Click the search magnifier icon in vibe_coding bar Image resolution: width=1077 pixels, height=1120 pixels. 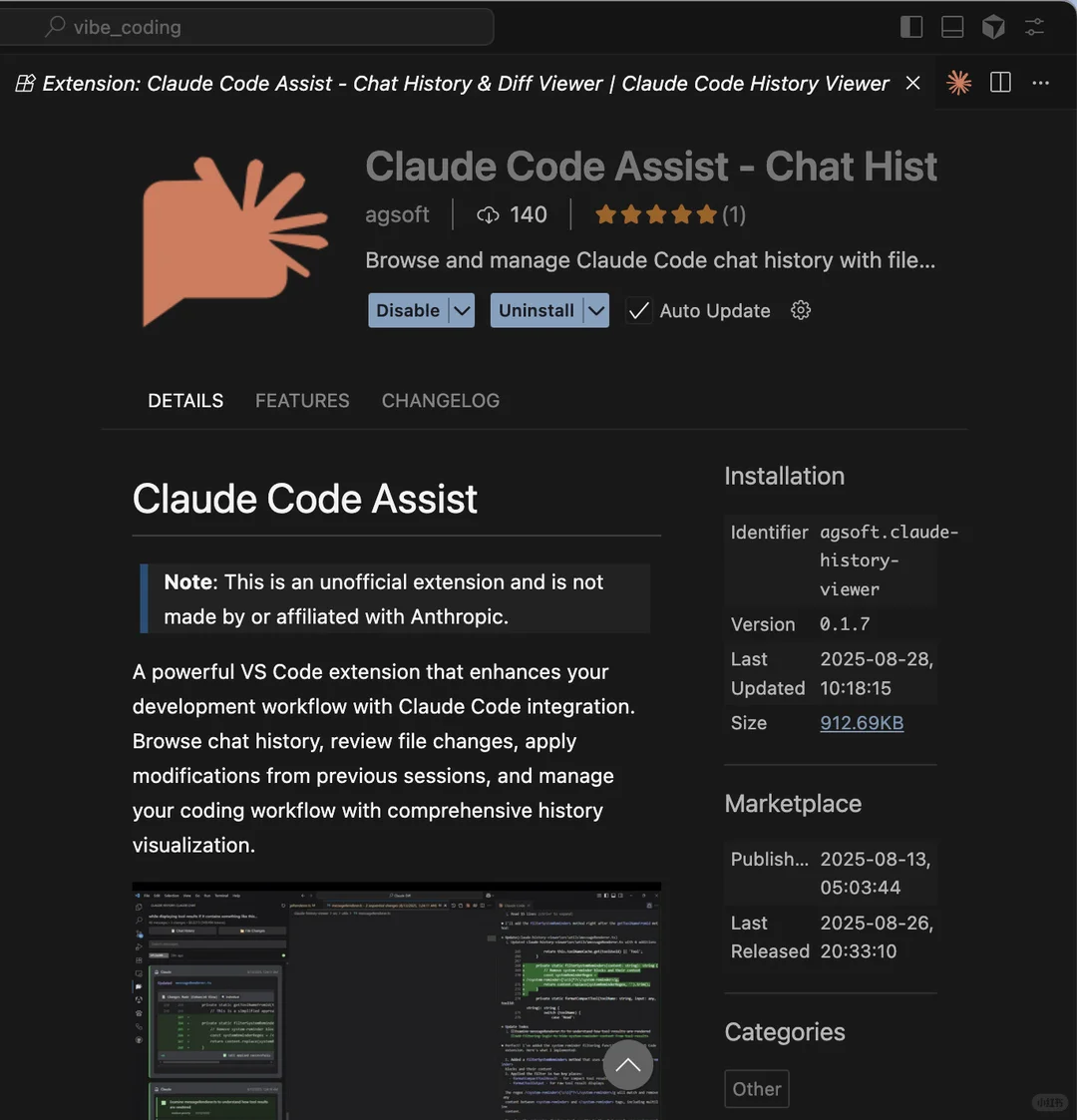55,27
